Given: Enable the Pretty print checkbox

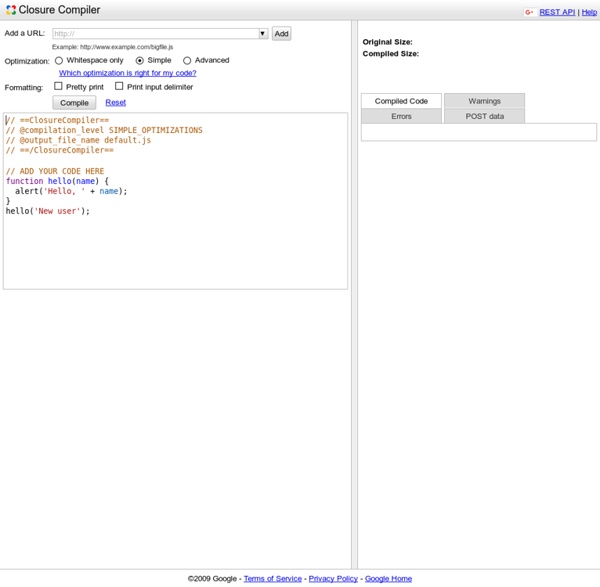Looking at the screenshot, I should click(58, 86).
